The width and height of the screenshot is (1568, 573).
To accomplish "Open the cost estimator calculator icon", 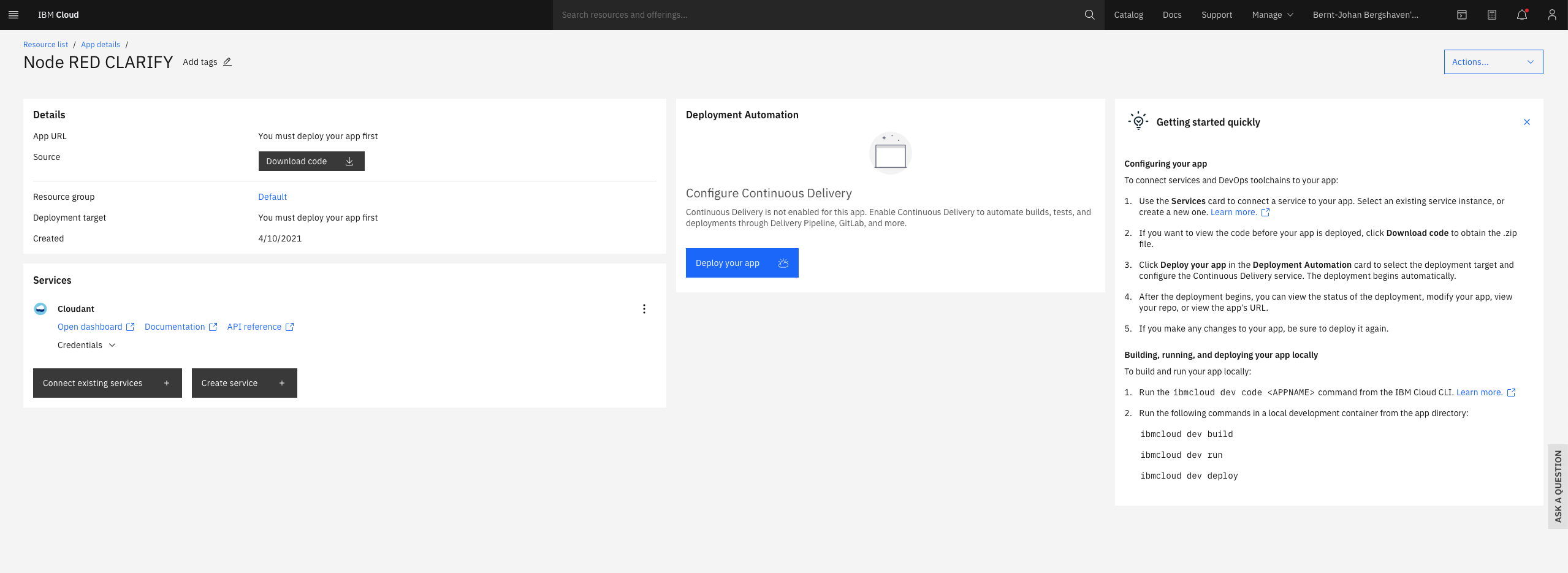I will (x=1492, y=15).
